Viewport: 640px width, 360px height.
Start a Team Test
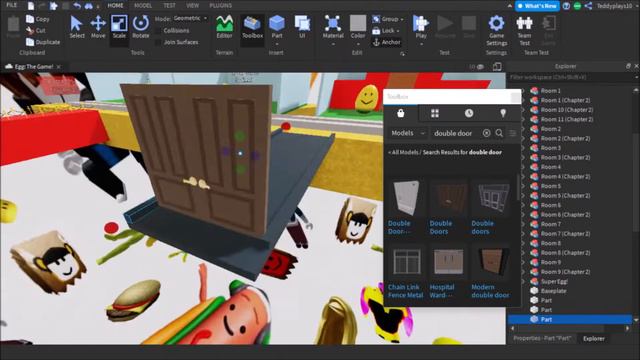tap(524, 31)
